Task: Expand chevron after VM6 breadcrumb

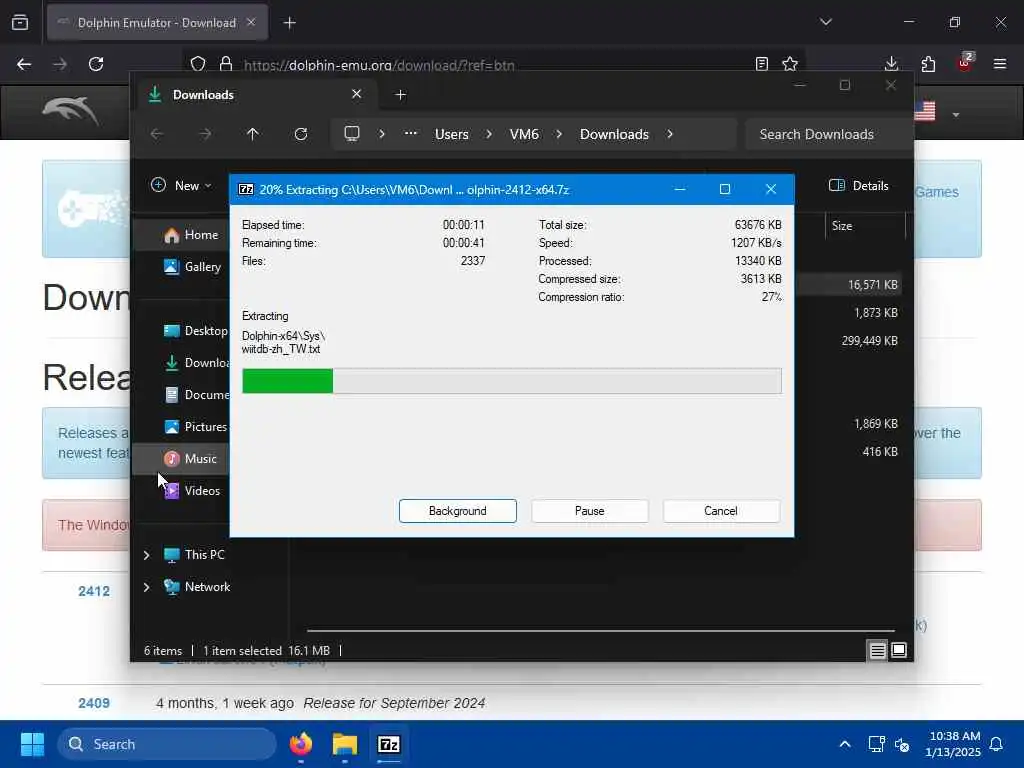Action: [559, 134]
